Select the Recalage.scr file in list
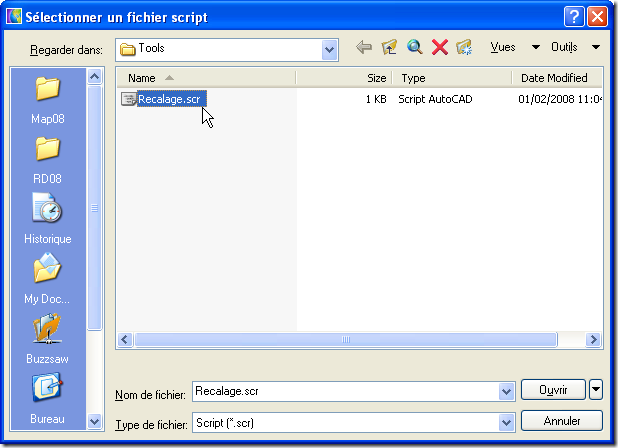 pyautogui.click(x=170, y=98)
